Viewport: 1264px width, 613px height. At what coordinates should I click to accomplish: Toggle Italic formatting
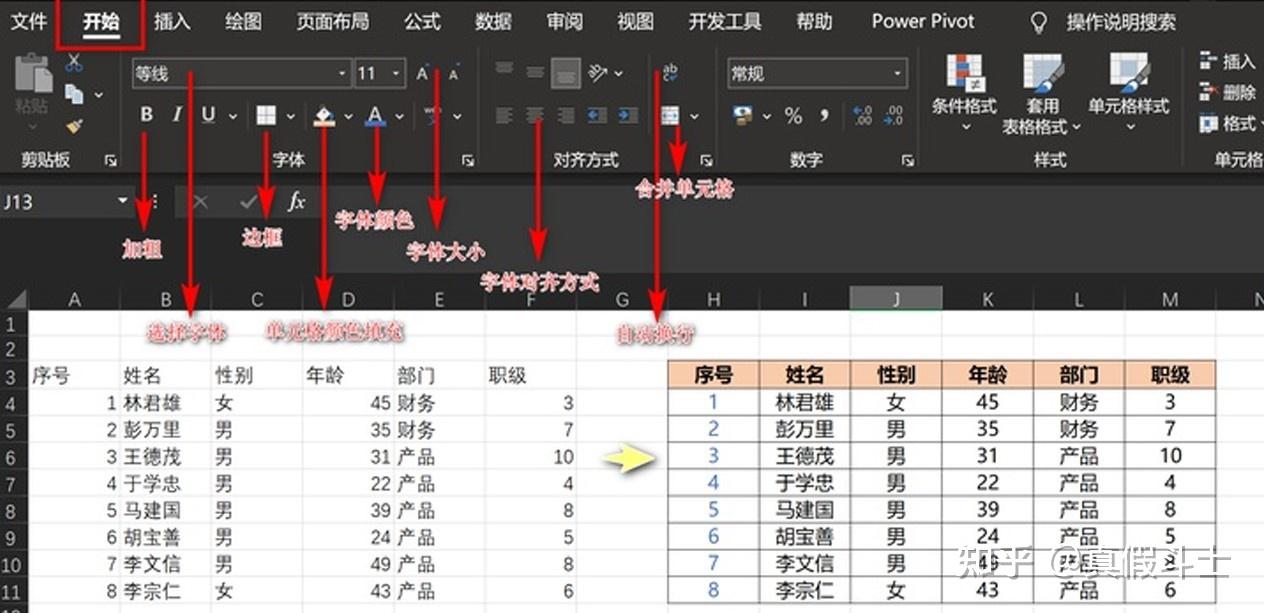(177, 115)
